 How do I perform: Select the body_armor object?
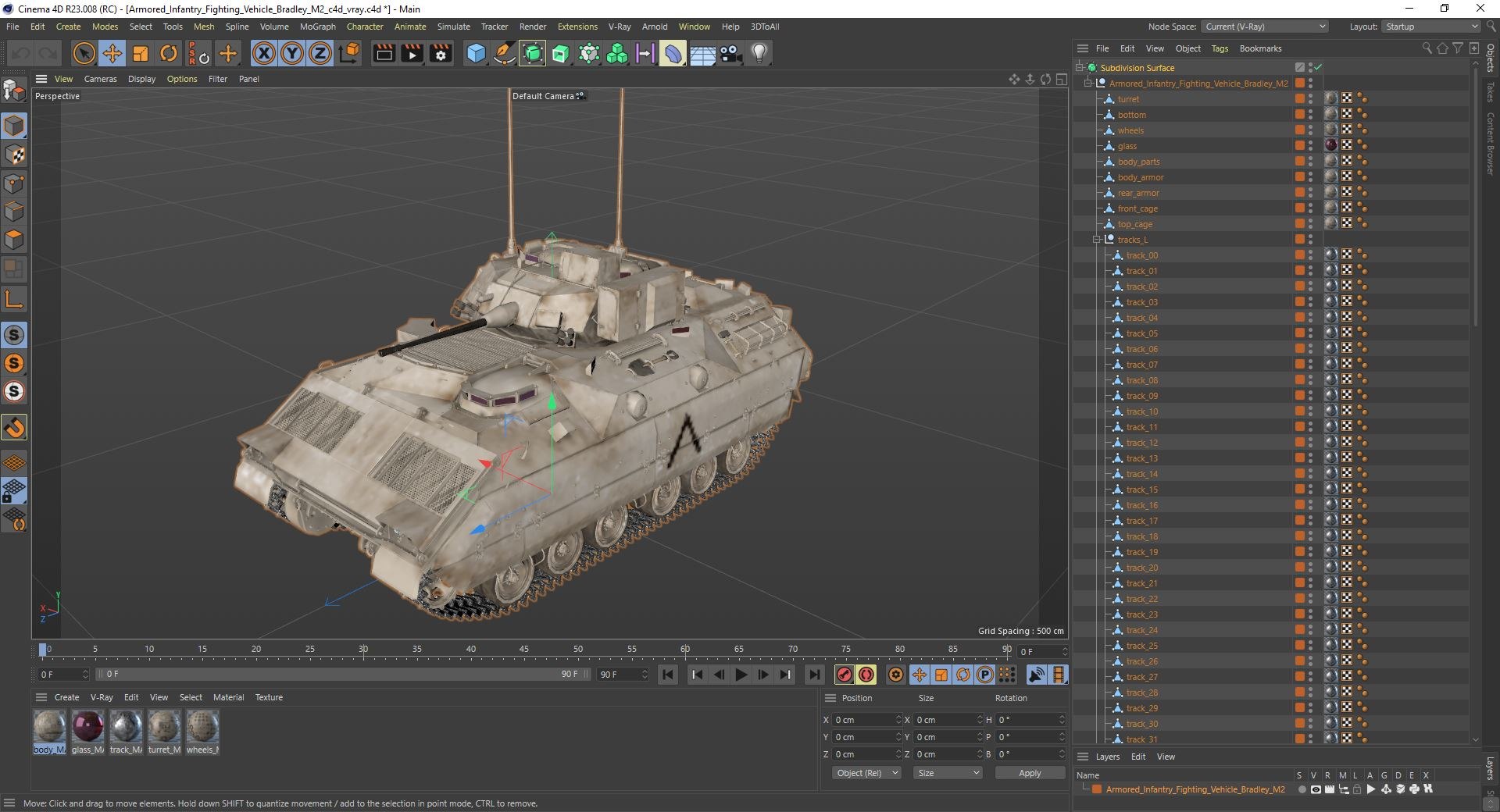click(x=1141, y=177)
